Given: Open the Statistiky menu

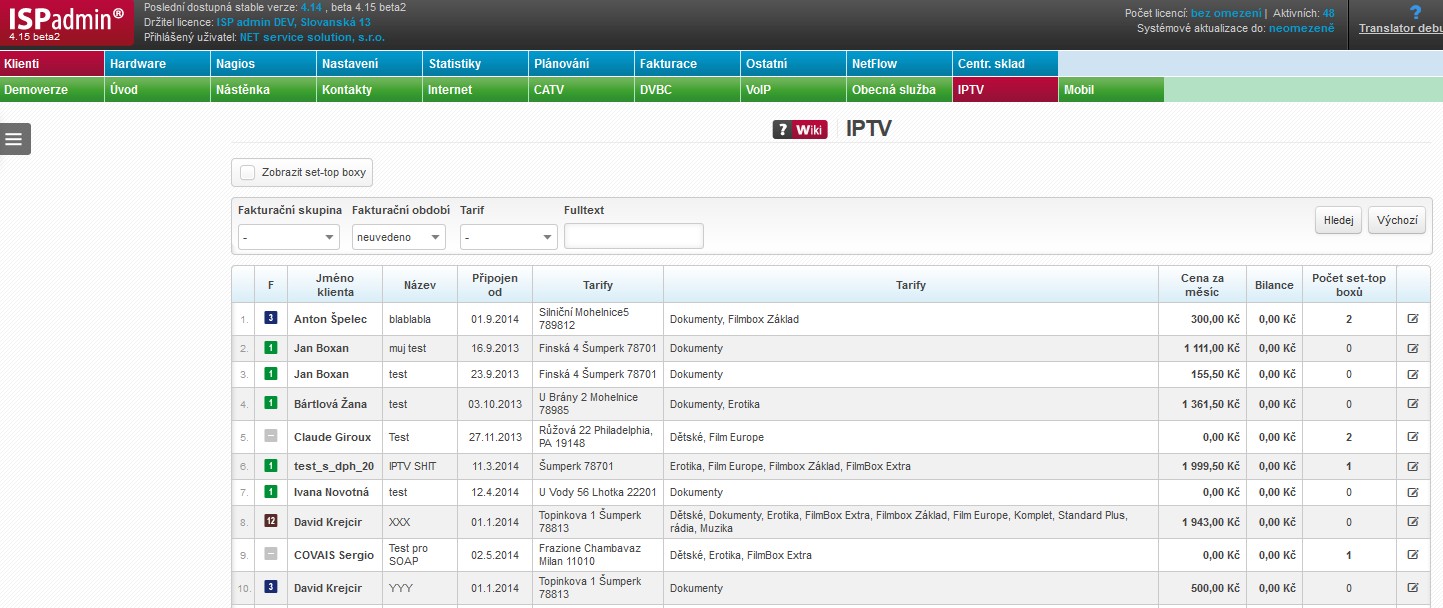Looking at the screenshot, I should click(476, 63).
